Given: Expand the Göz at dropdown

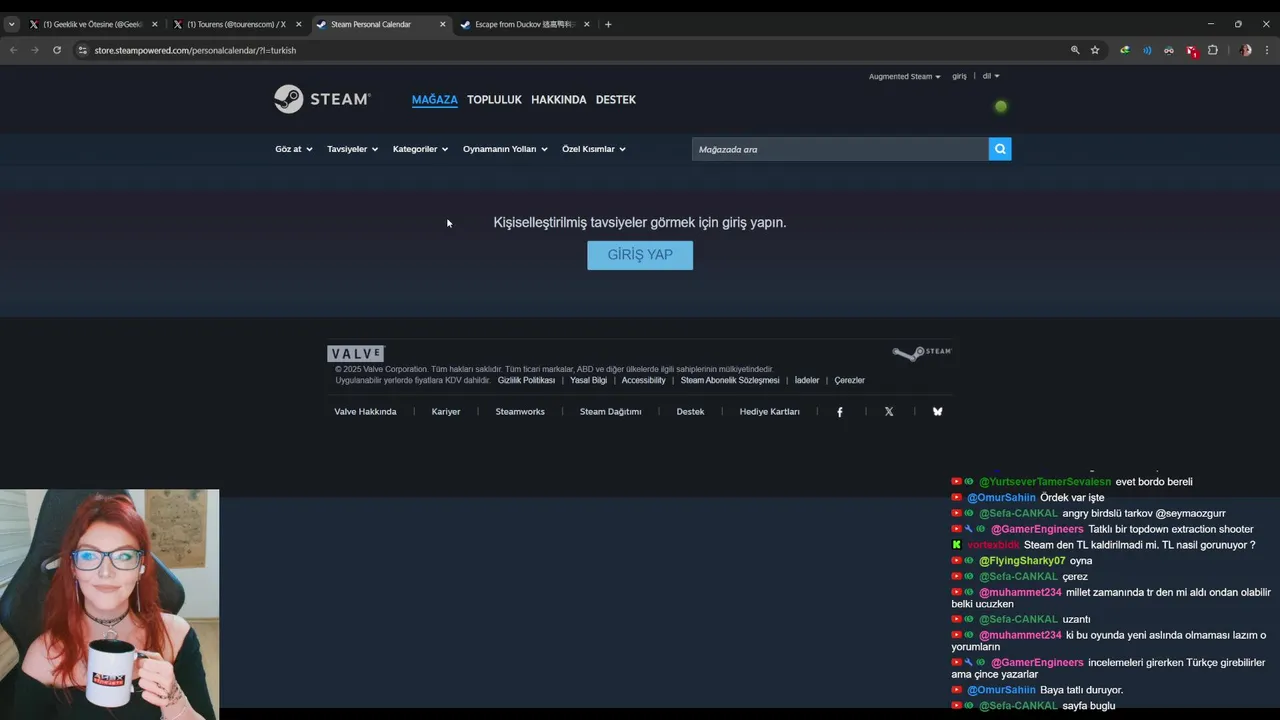Looking at the screenshot, I should coord(294,149).
